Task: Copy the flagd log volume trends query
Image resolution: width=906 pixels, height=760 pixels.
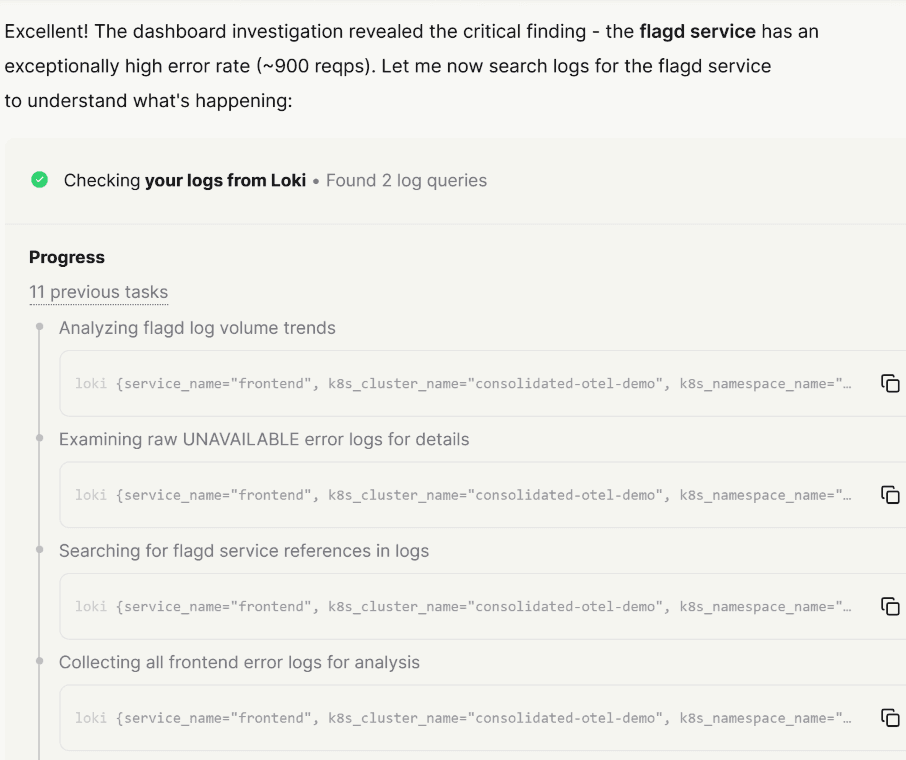Action: pyautogui.click(x=889, y=383)
